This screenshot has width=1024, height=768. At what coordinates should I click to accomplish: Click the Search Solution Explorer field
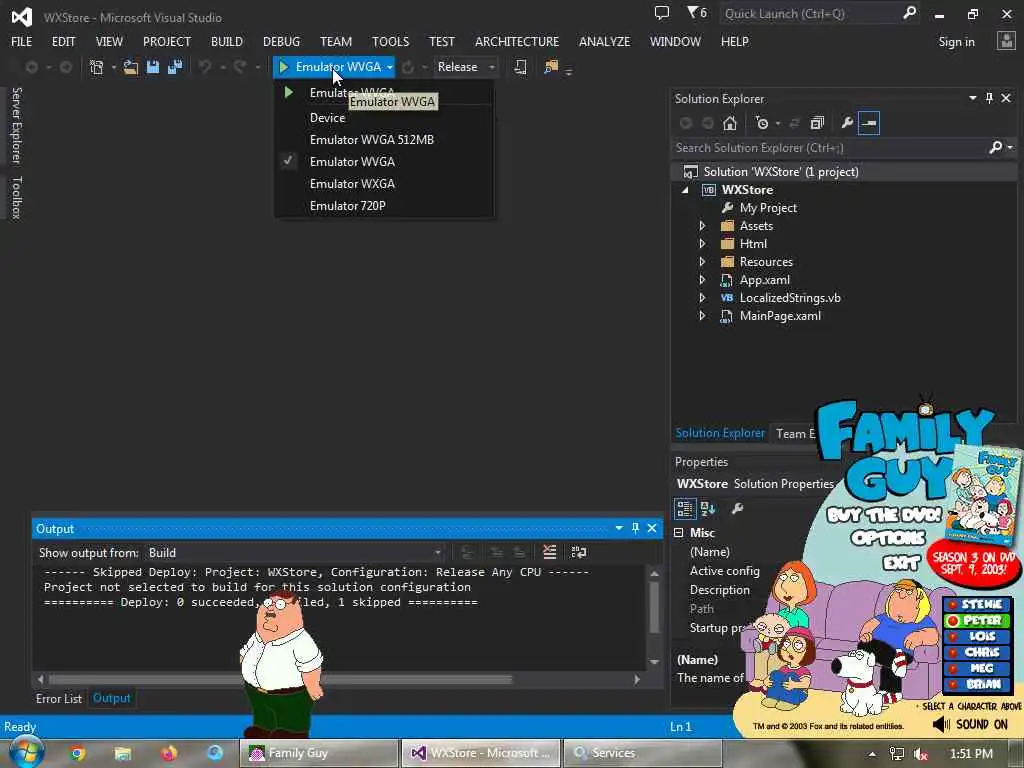tap(829, 148)
